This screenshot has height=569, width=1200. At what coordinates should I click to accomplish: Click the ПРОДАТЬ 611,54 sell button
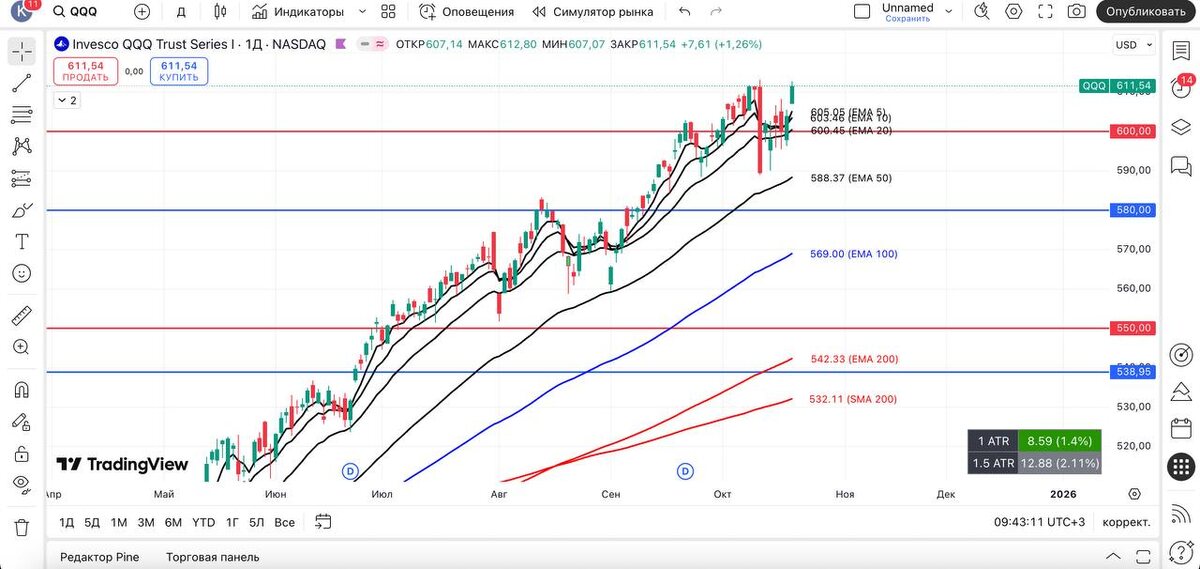88,70
